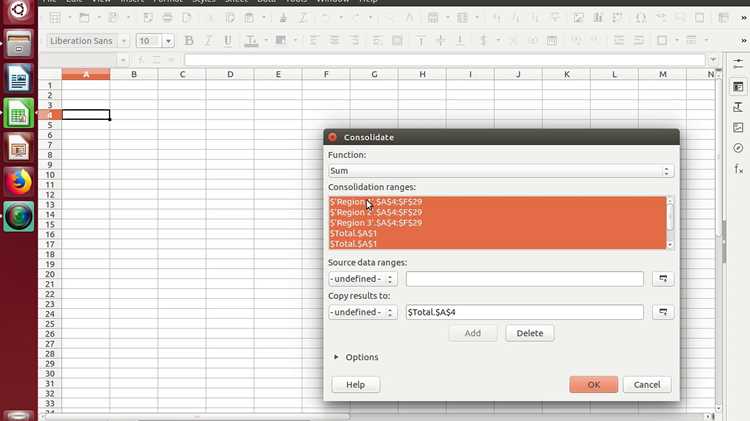Screen dimensions: 750x421
Task: Open the Font Name dropdown arrow
Action: [x=124, y=41]
